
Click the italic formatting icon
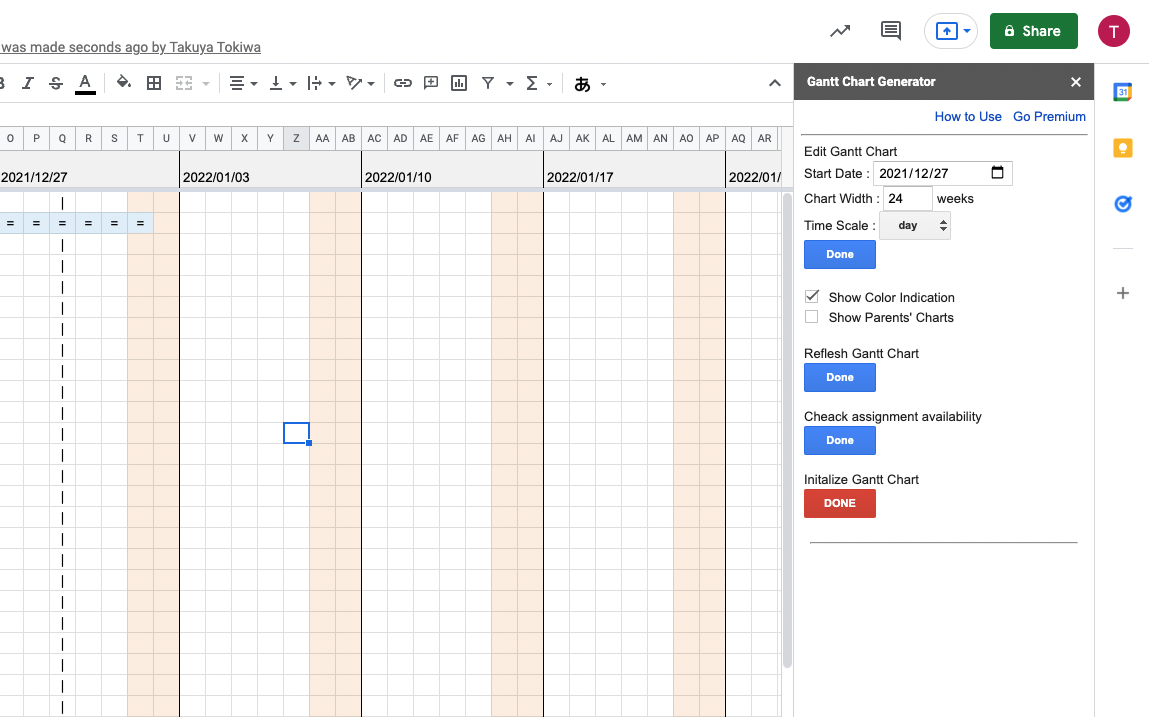[28, 83]
